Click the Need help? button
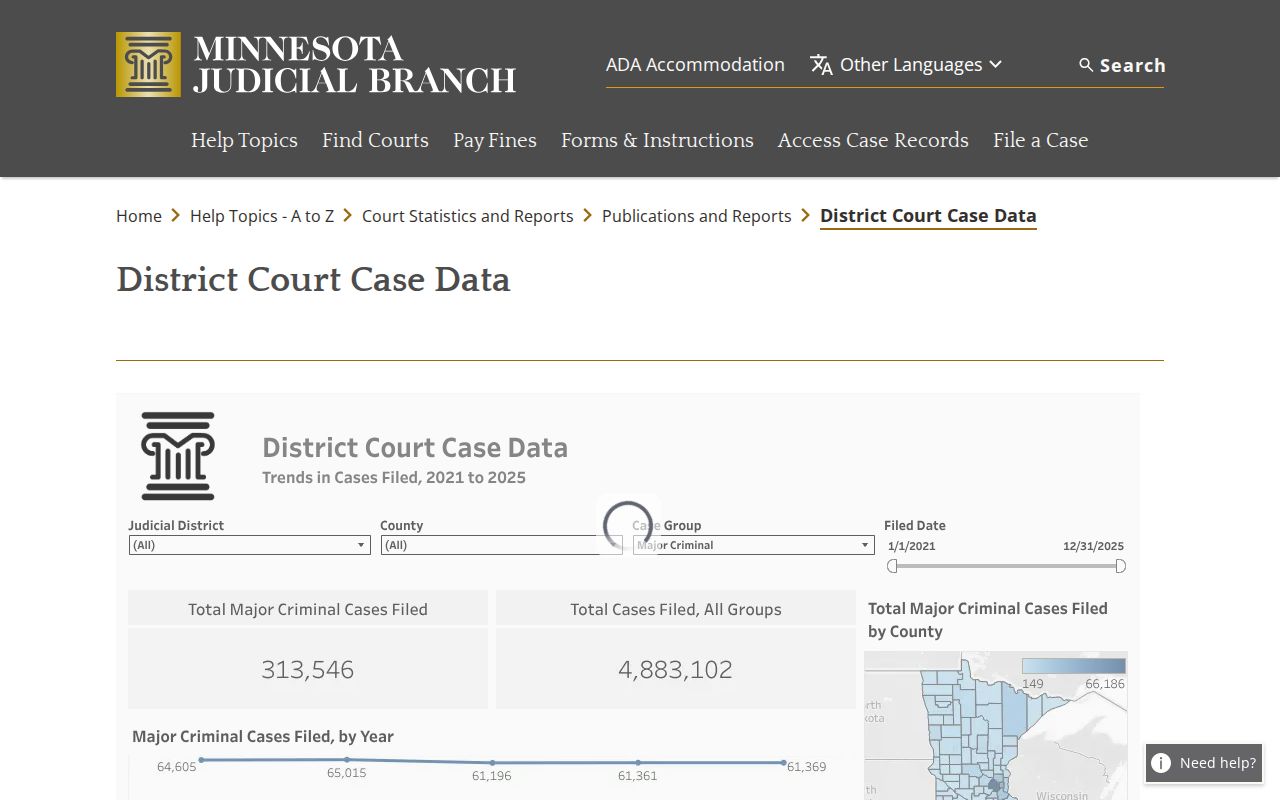 (1204, 763)
